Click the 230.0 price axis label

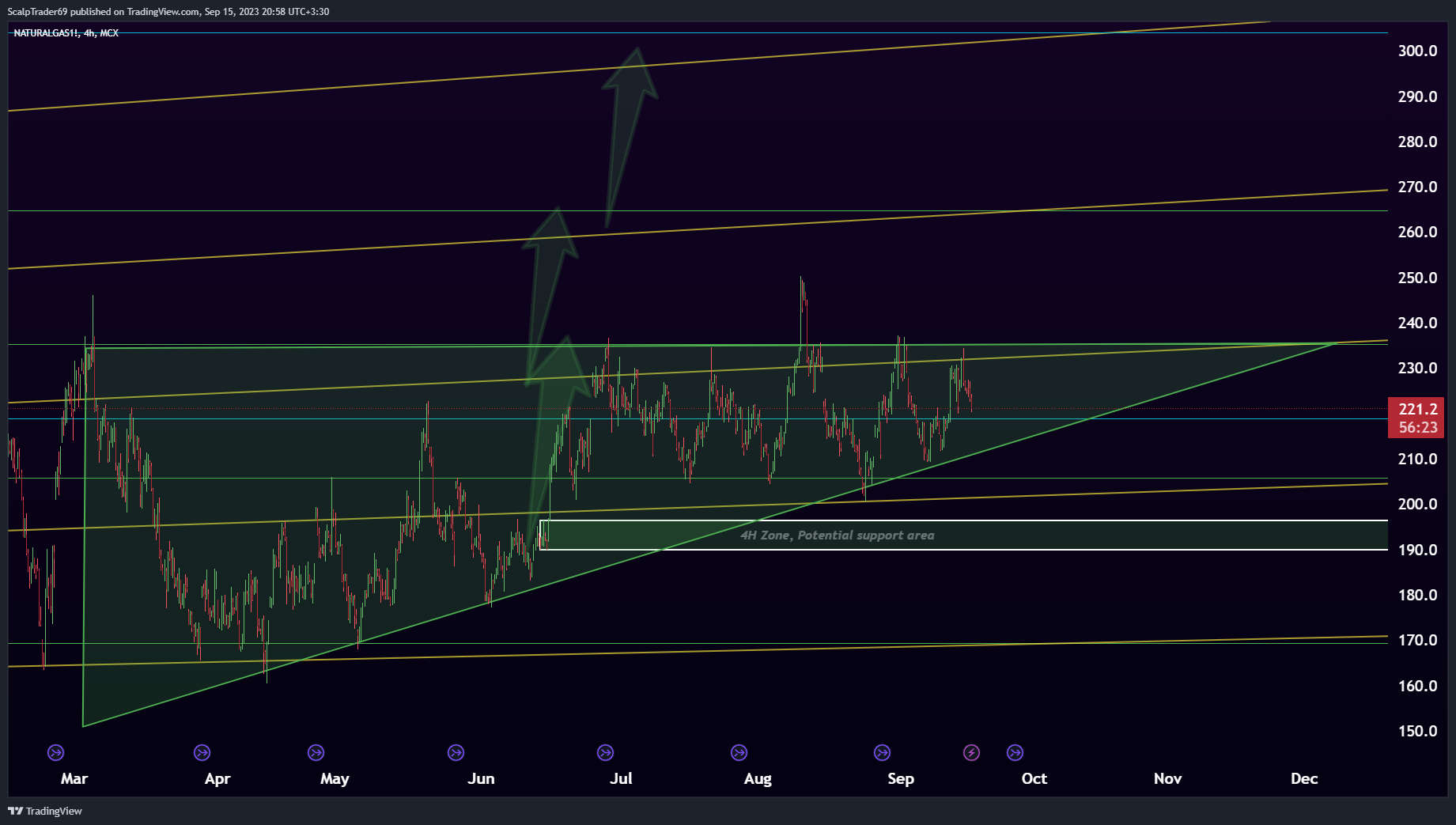1417,368
